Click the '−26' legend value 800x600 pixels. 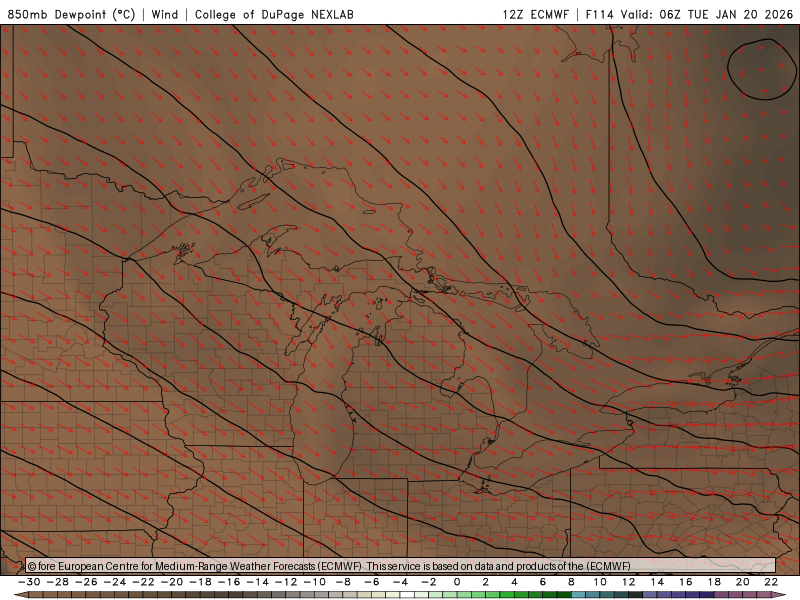[x=86, y=582]
